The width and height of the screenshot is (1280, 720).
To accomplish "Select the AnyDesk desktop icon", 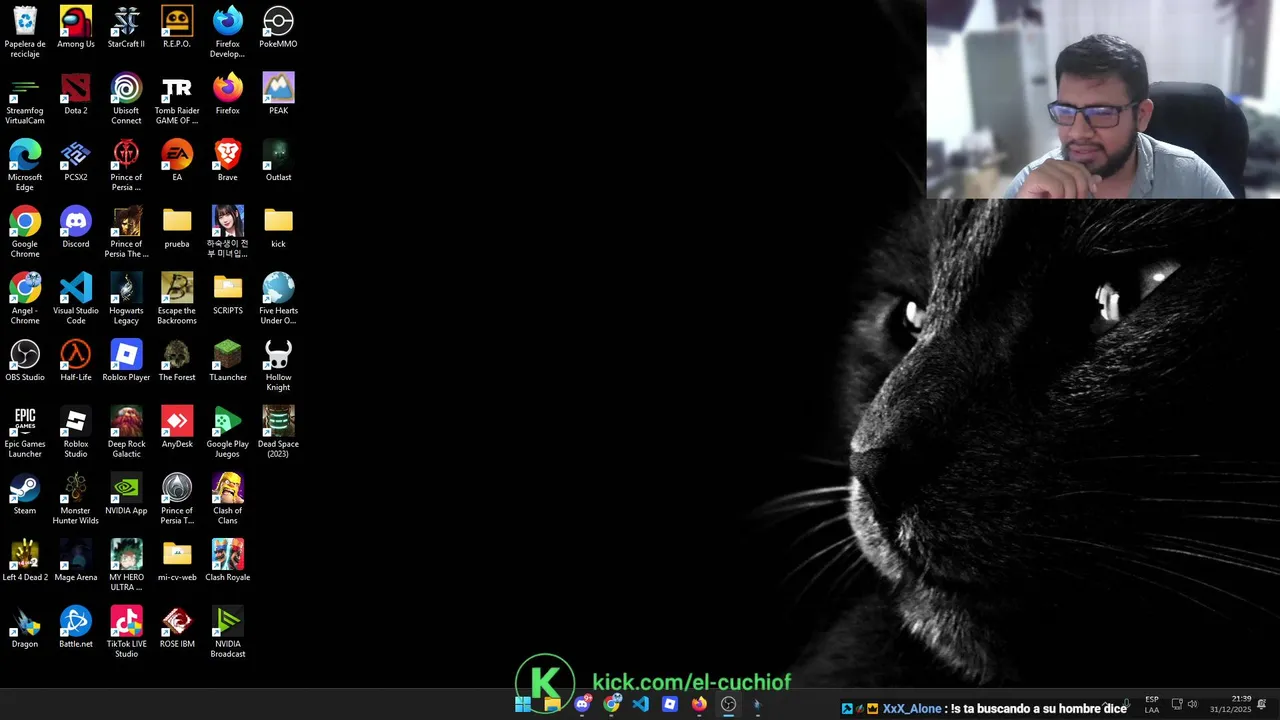I will coord(177,427).
